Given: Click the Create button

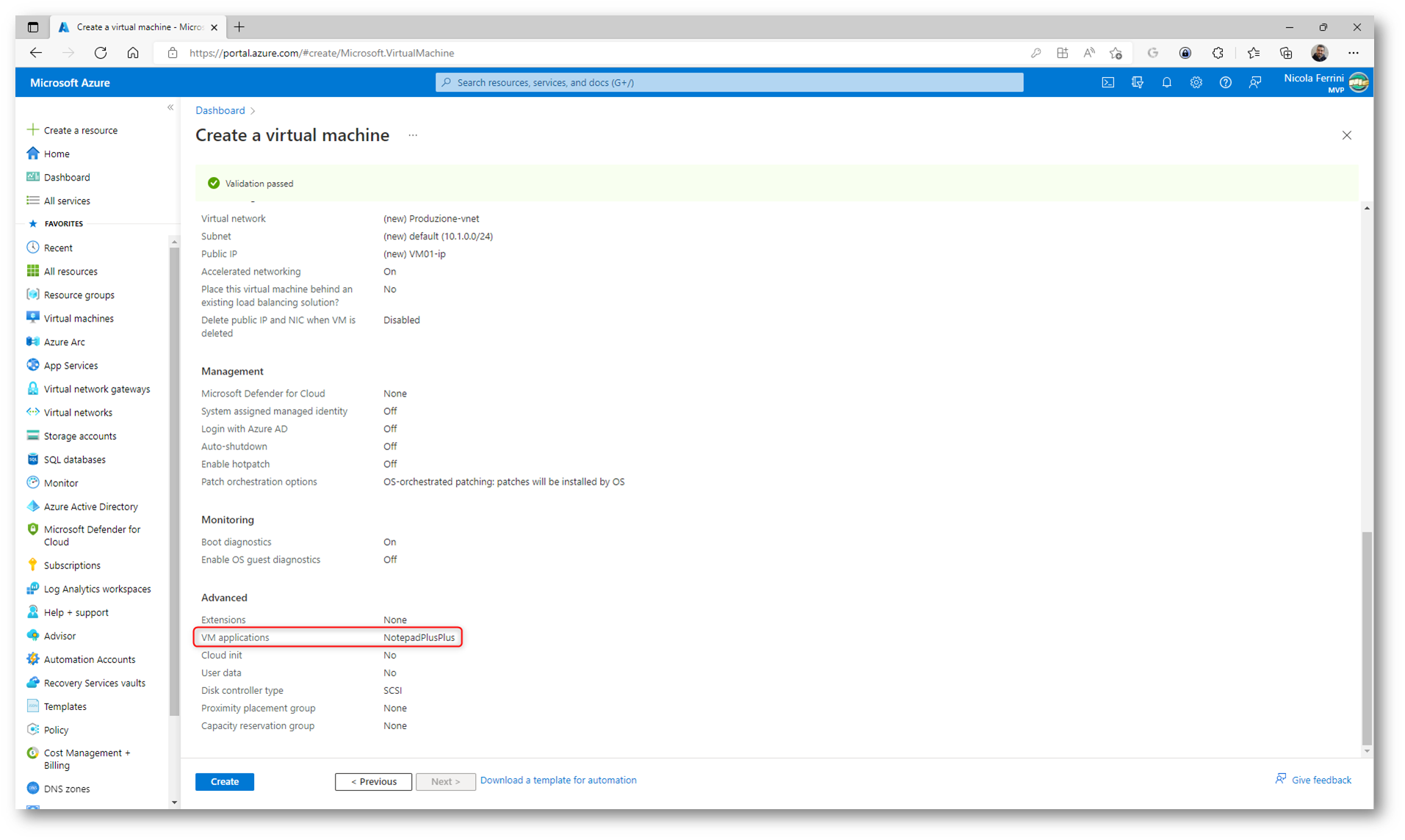Looking at the screenshot, I should [225, 781].
